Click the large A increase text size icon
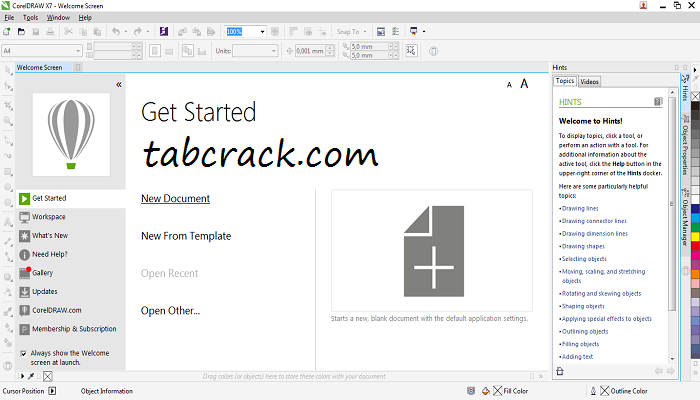700x400 pixels. pos(524,83)
